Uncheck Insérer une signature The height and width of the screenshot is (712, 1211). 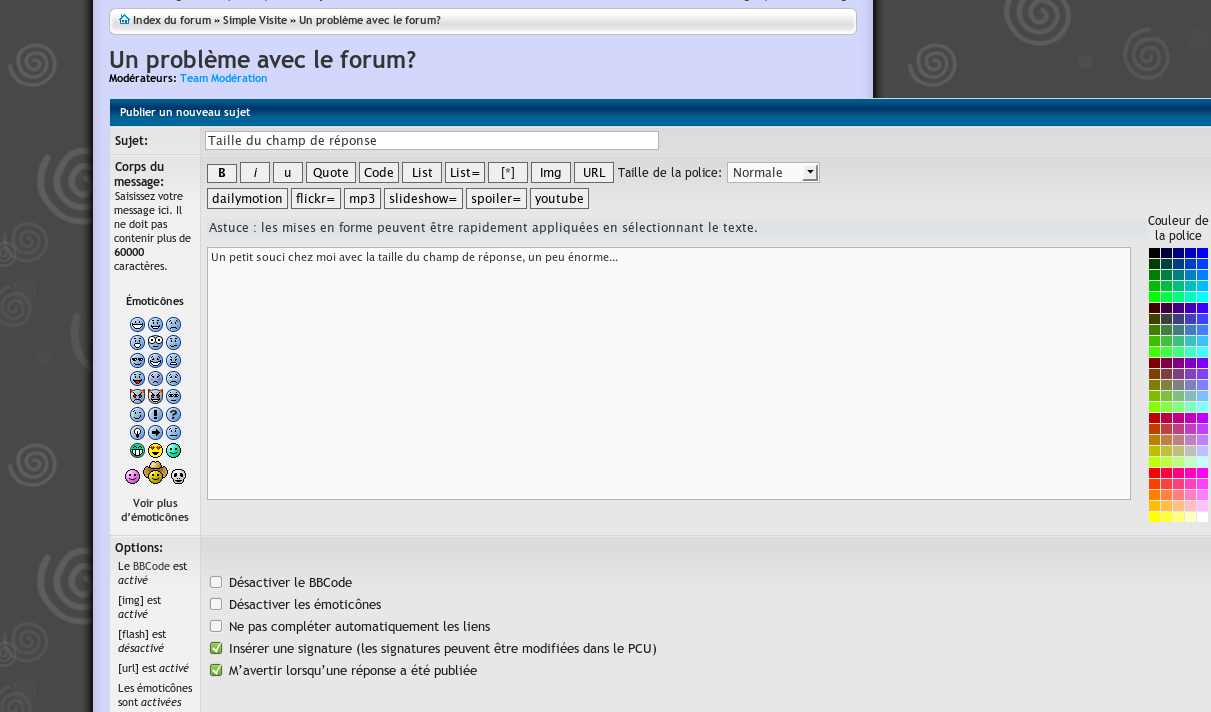pos(215,647)
